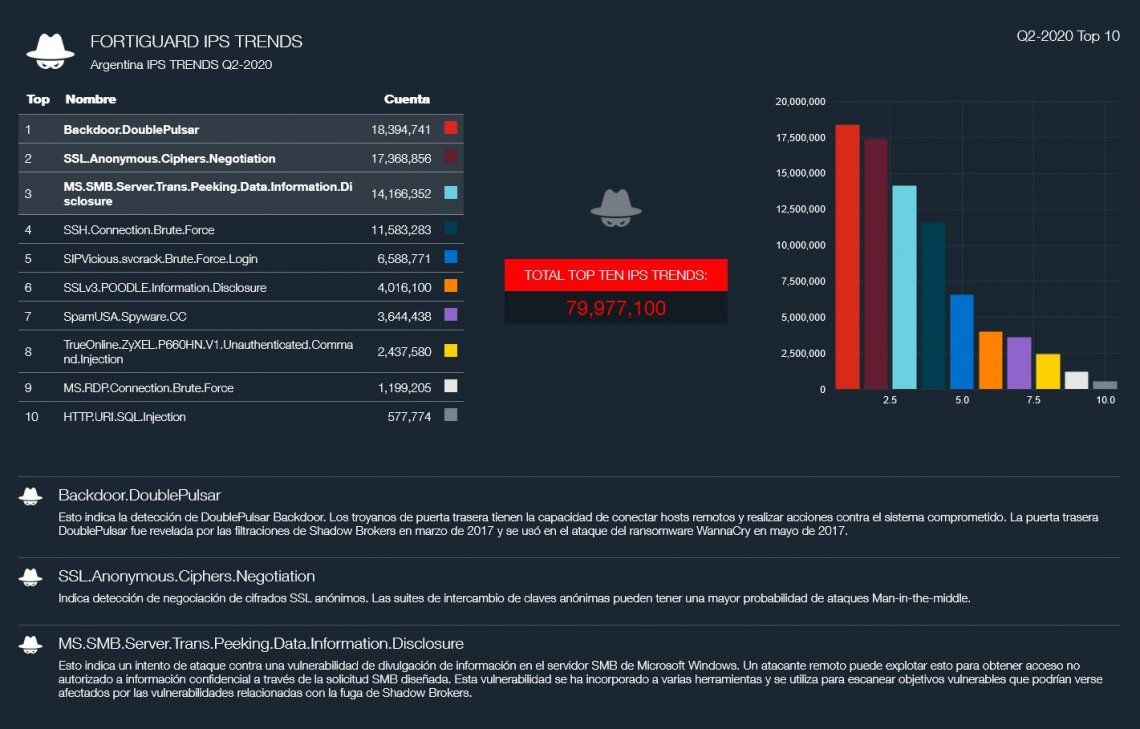The height and width of the screenshot is (729, 1140).
Task: Click the grey hacker icon above the total box
Action: 615,204
